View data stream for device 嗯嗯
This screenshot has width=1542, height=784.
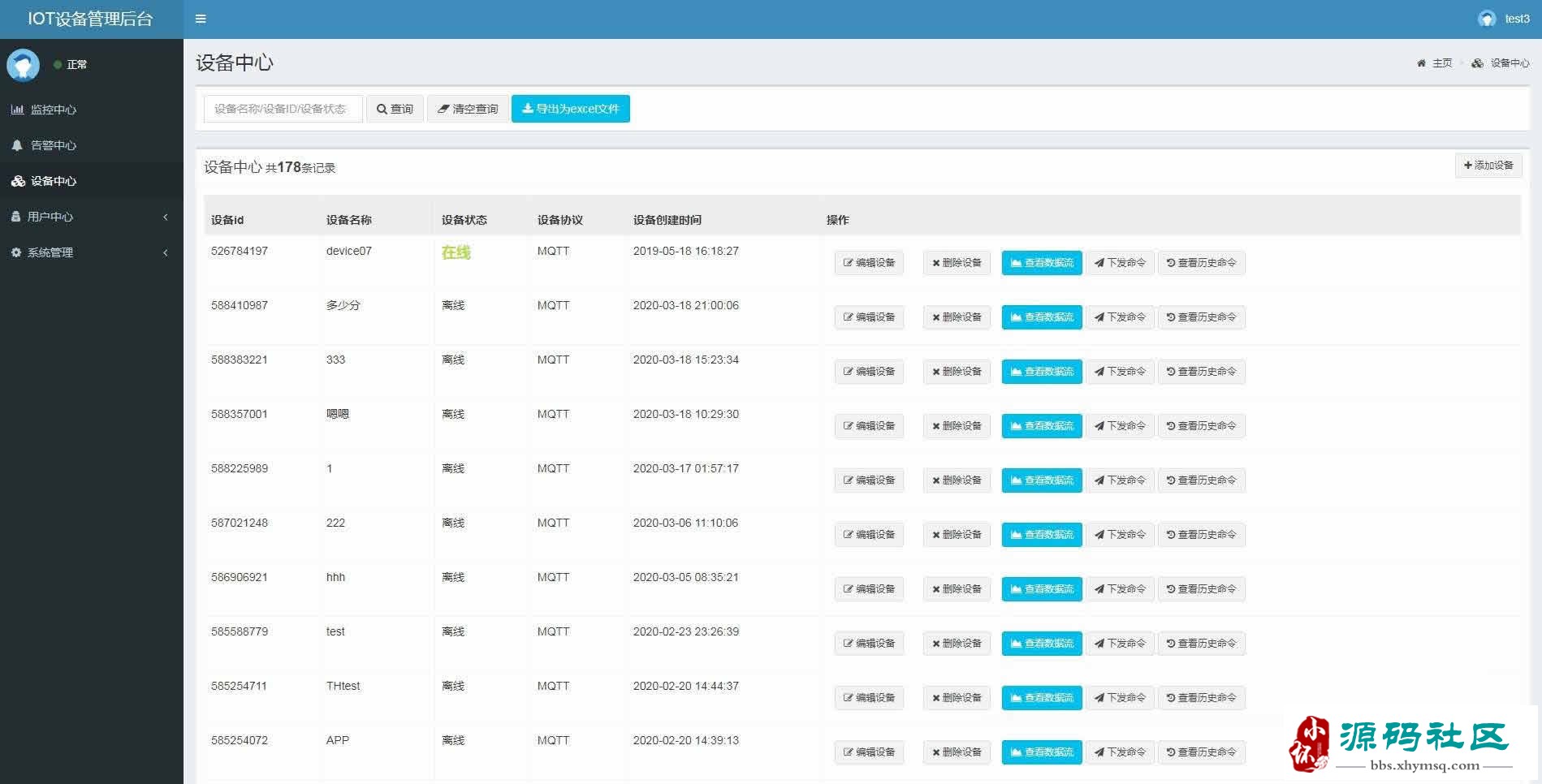pos(1042,426)
